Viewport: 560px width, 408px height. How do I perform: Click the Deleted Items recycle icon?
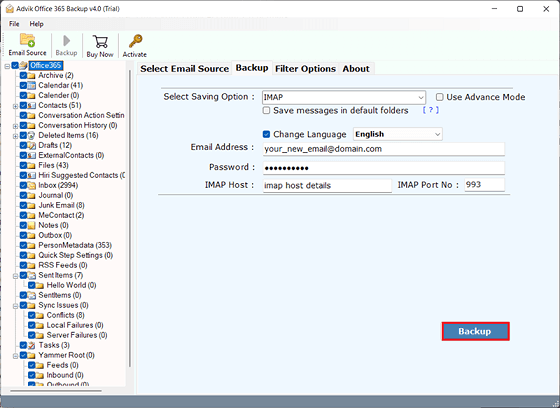point(31,135)
